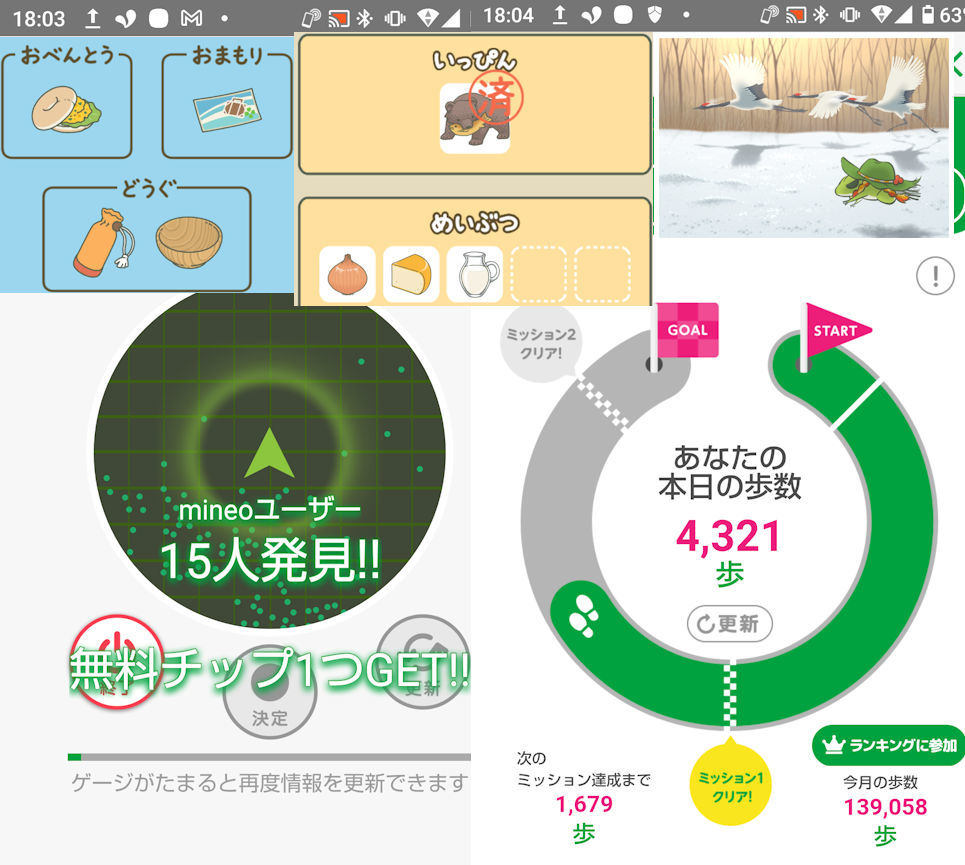The image size is (965, 865).
Task: Tap the おべんとう heading
Action: click(x=67, y=55)
